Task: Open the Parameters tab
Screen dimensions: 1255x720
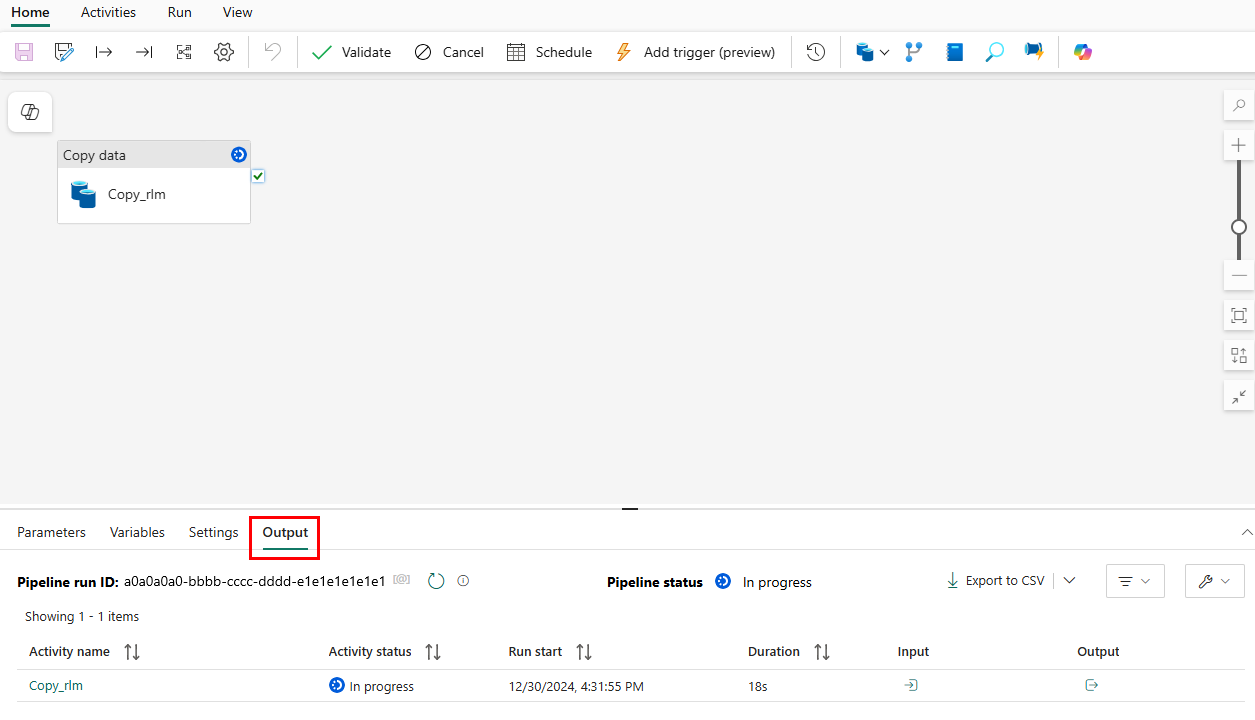Action: pyautogui.click(x=52, y=532)
